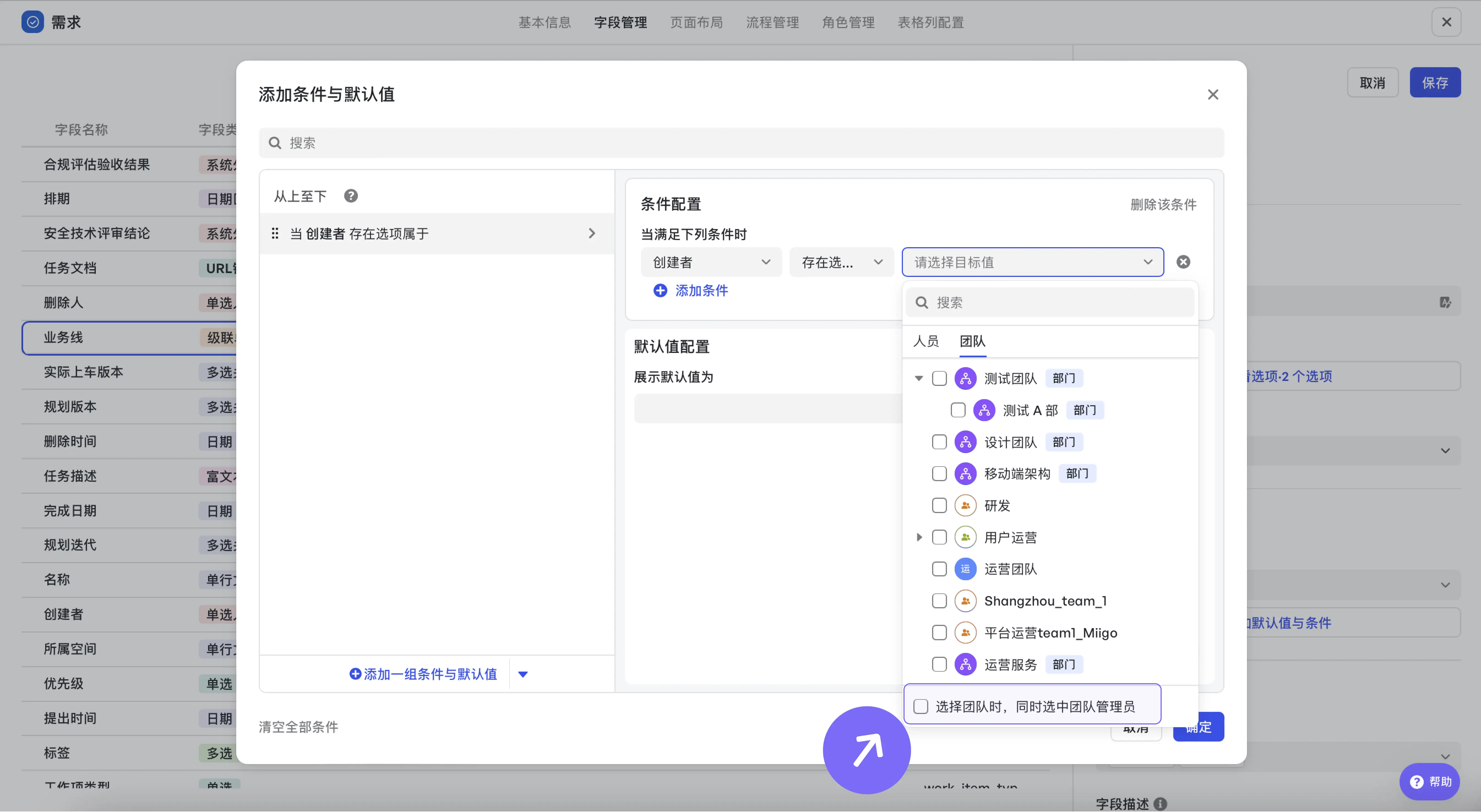Close the 添加条件与默认值 dialog
Viewport: 1481px width, 812px height.
point(1213,94)
